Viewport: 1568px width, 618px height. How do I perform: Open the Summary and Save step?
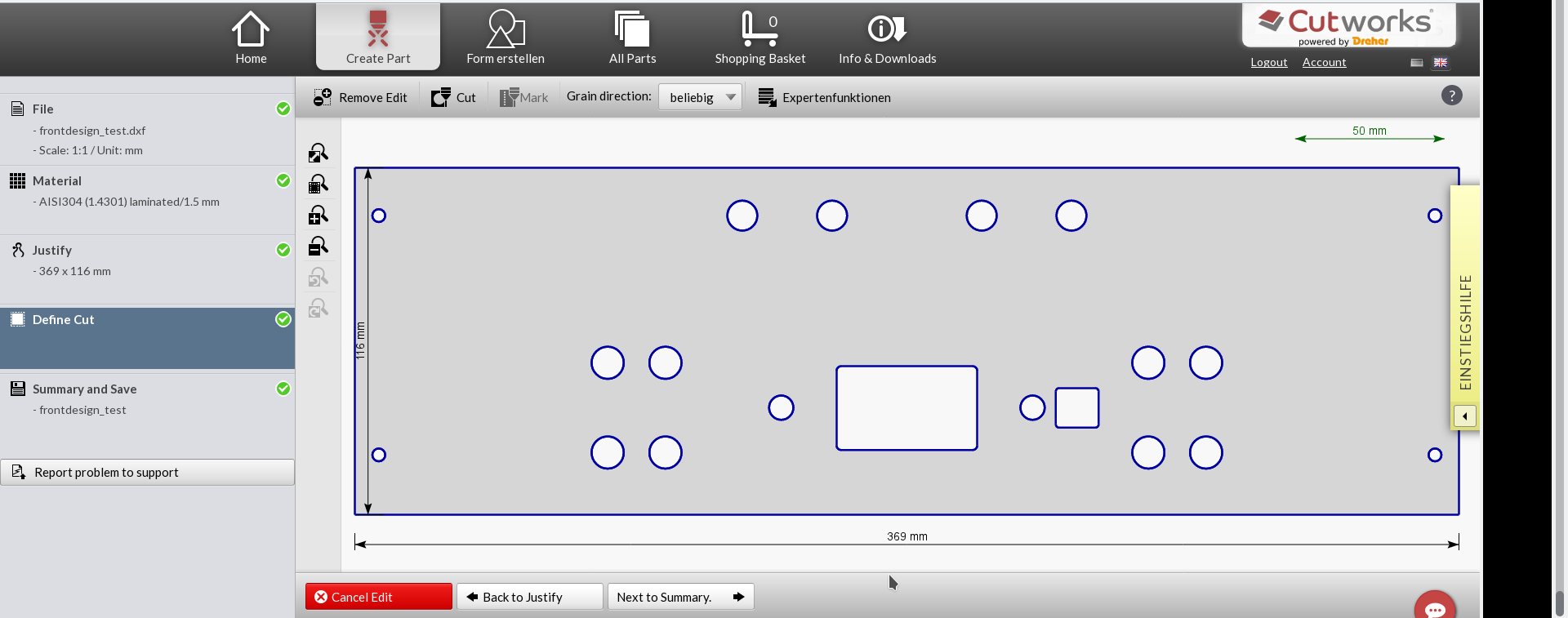pos(147,408)
